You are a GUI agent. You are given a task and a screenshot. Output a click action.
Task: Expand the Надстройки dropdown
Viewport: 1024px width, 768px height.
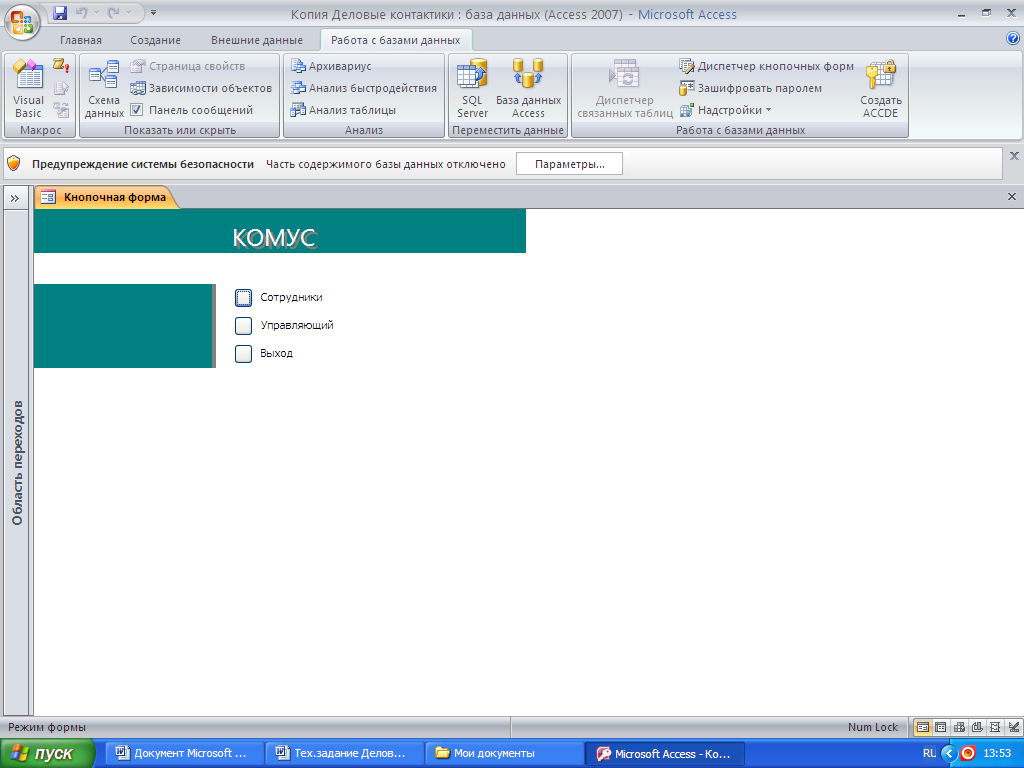tap(726, 110)
